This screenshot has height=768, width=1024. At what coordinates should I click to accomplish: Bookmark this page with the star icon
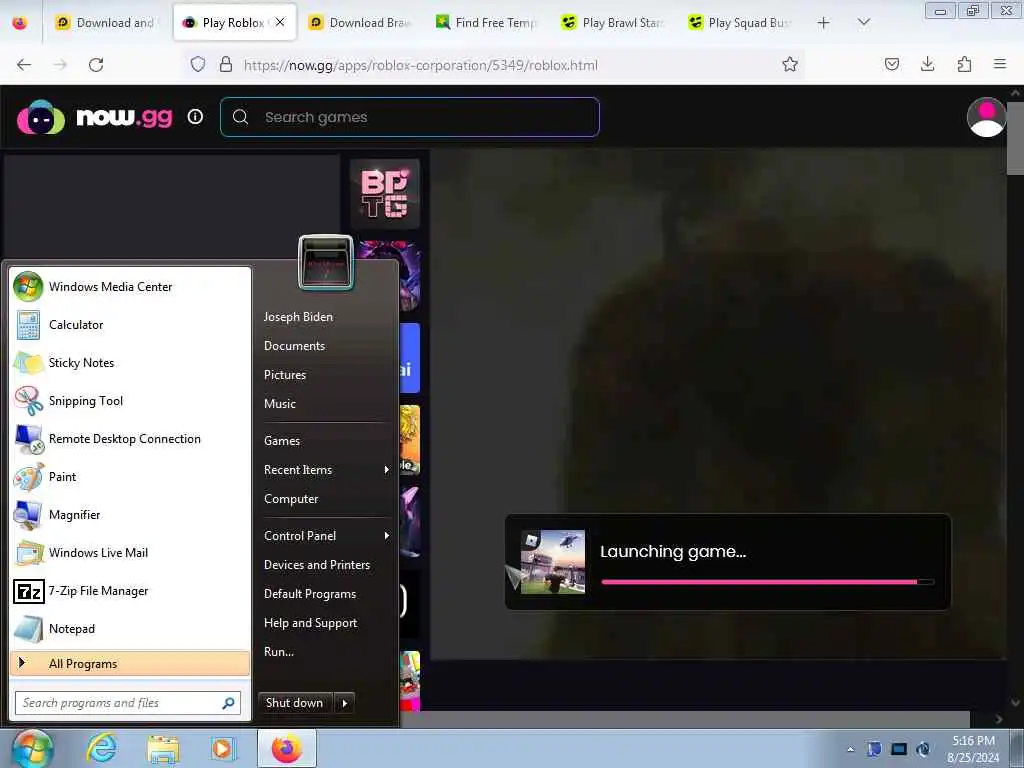[790, 64]
